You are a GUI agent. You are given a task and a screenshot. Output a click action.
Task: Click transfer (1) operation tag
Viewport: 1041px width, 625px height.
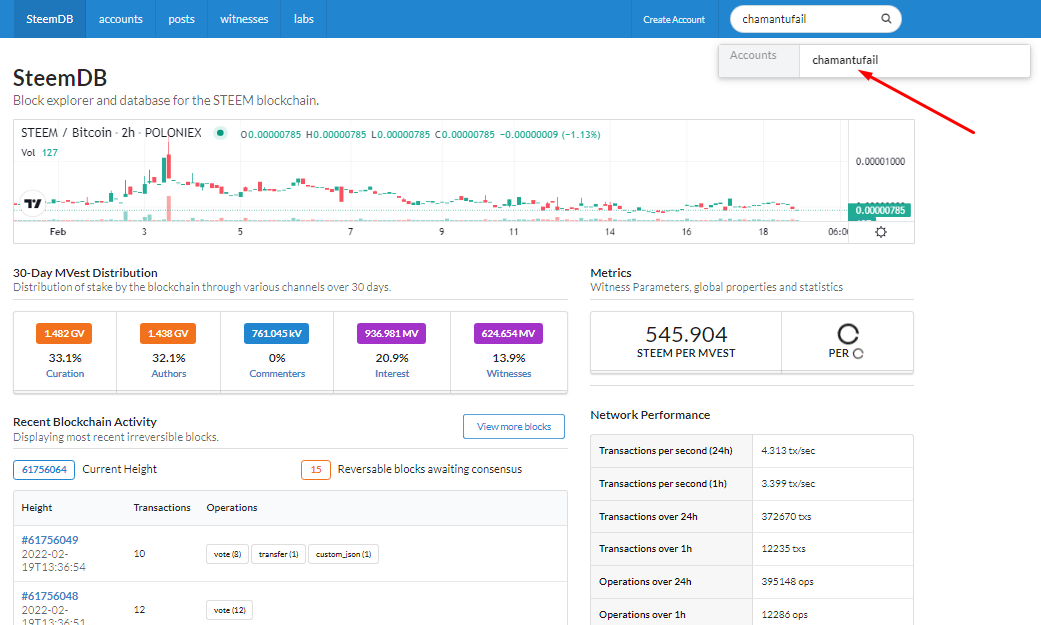pos(278,554)
